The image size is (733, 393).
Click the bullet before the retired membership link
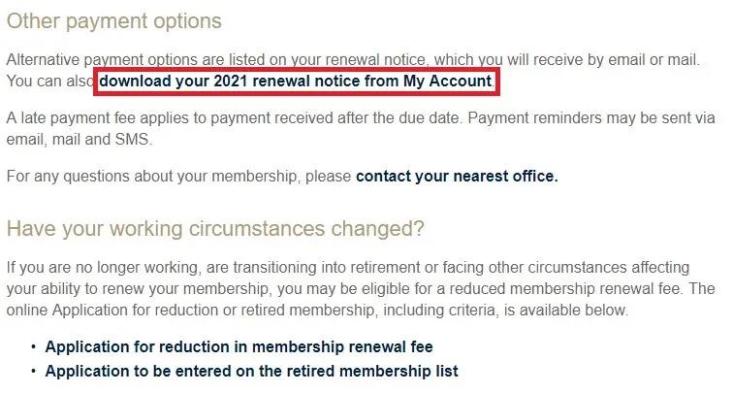33,372
